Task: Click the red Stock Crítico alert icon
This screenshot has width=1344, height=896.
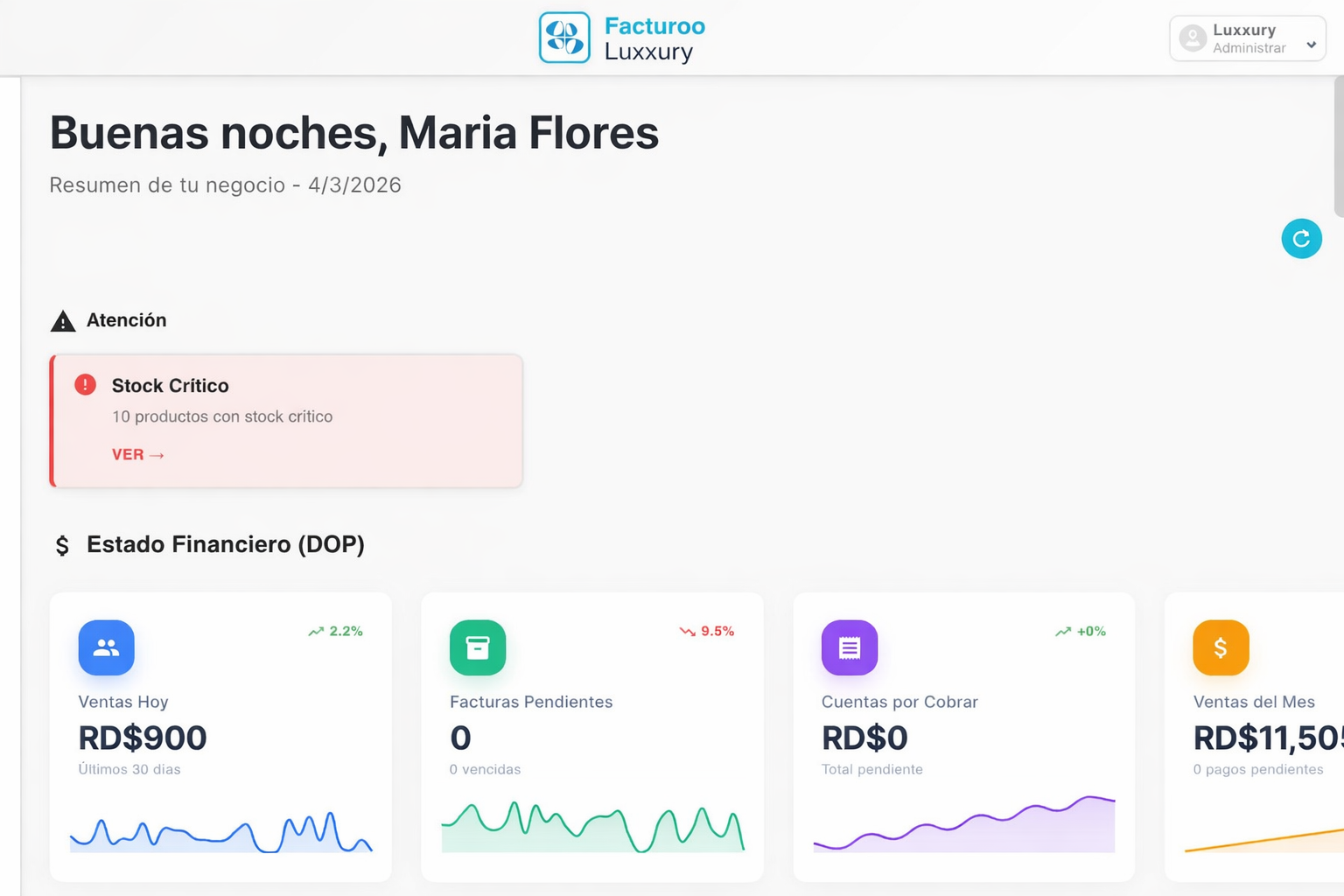Action: point(85,385)
